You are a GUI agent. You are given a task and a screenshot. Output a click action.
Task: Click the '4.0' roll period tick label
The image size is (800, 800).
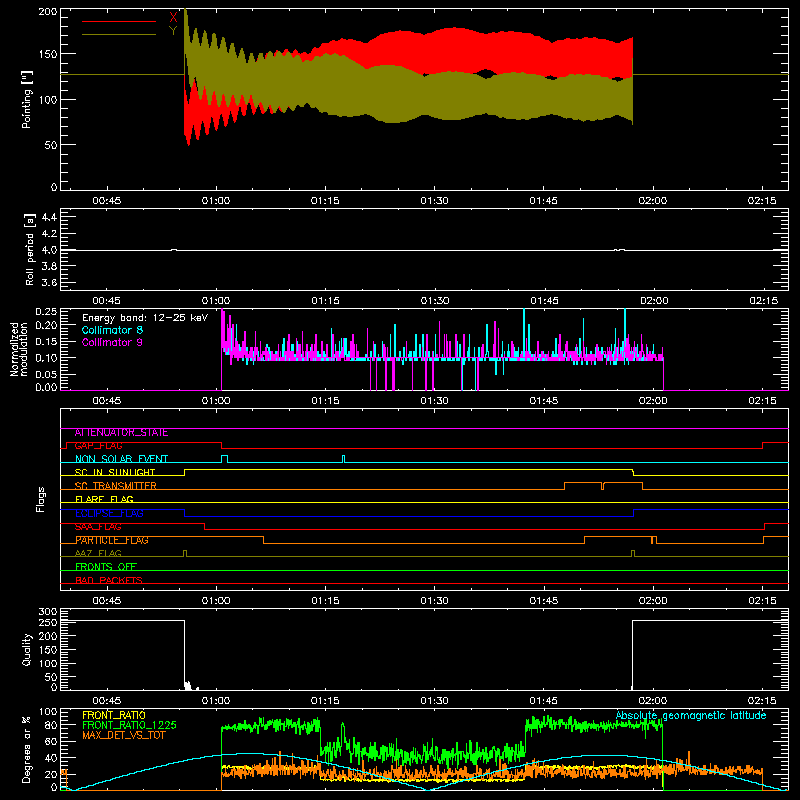49,250
